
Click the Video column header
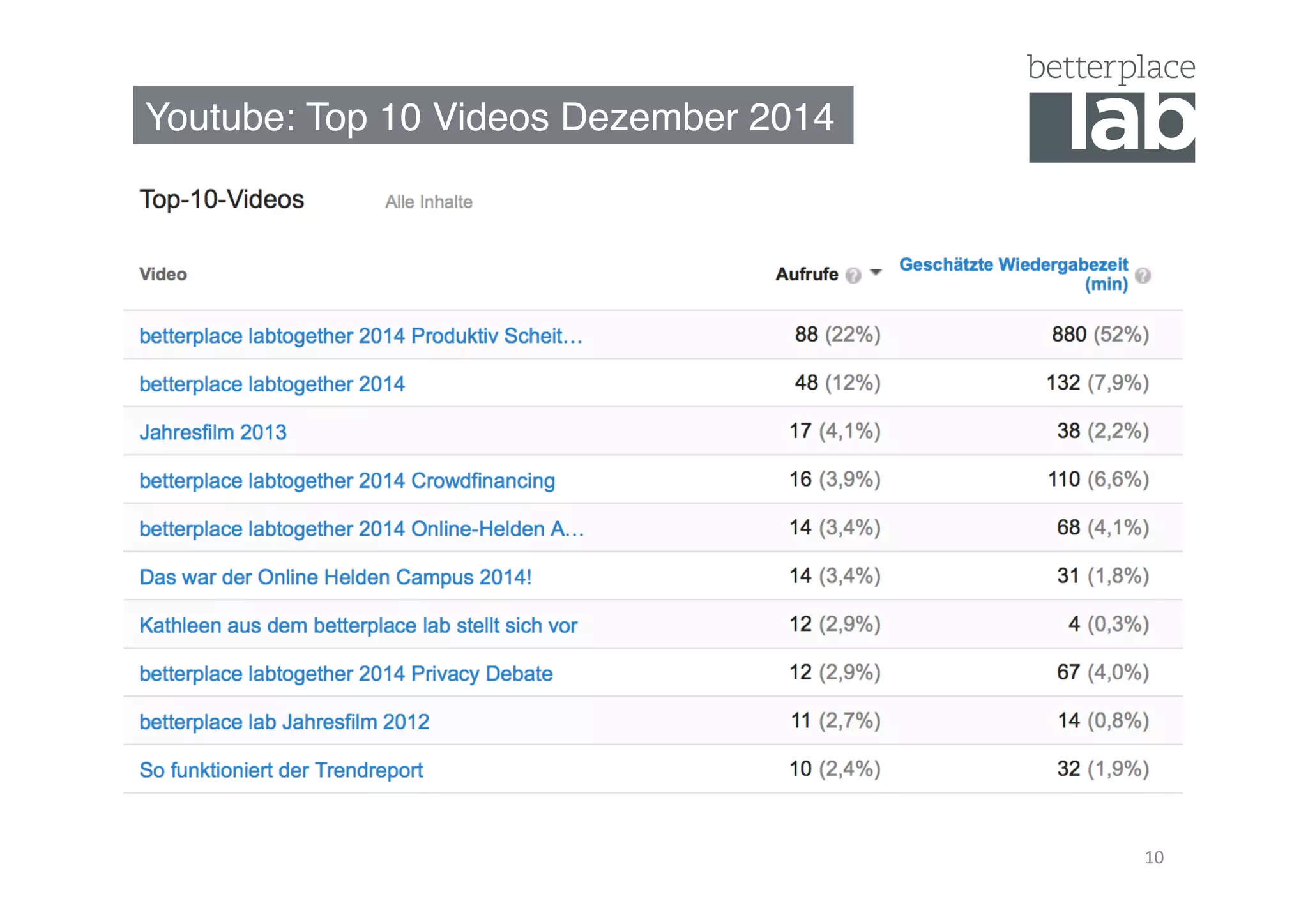(163, 274)
